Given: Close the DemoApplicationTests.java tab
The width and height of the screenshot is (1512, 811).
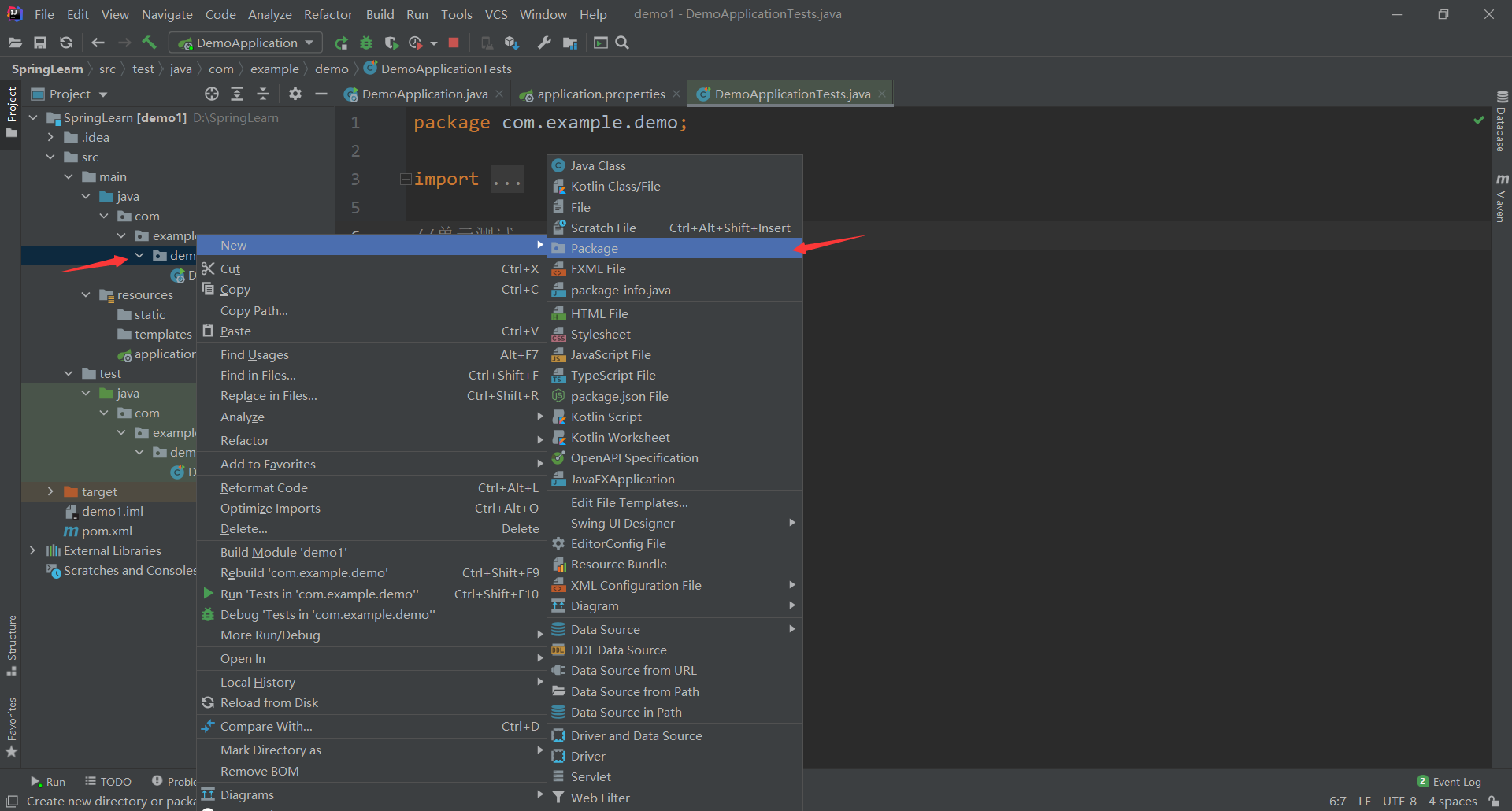Looking at the screenshot, I should pyautogui.click(x=882, y=94).
